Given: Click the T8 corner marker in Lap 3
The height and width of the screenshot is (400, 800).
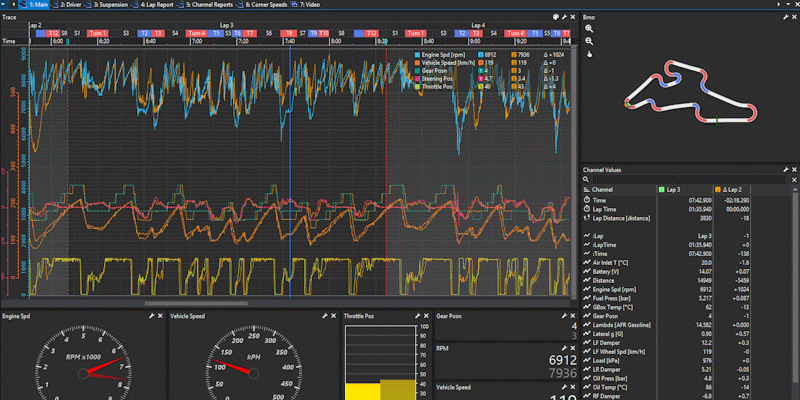Looking at the screenshot, I should (x=289, y=33).
